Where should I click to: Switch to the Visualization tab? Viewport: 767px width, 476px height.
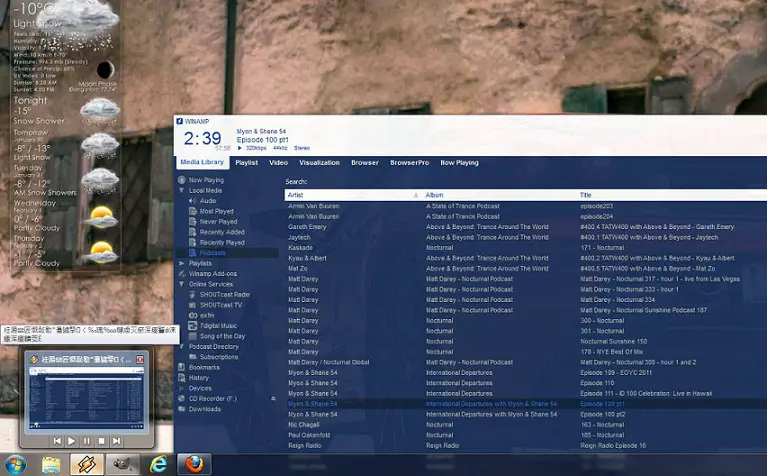pyautogui.click(x=319, y=162)
